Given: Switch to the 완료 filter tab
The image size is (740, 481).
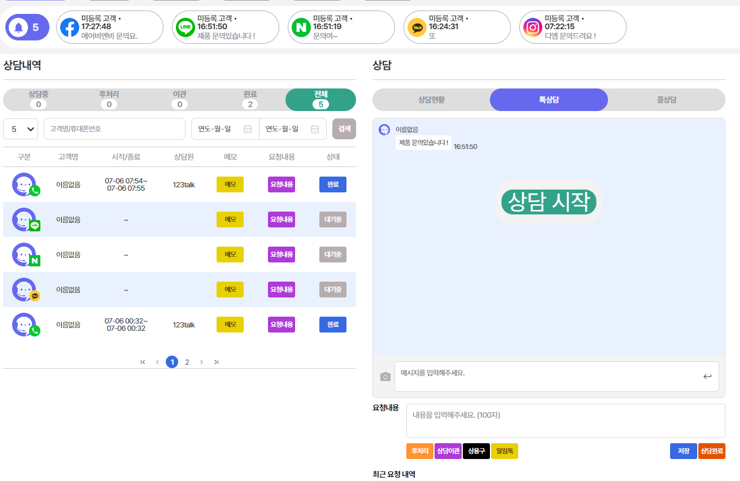Looking at the screenshot, I should point(250,99).
